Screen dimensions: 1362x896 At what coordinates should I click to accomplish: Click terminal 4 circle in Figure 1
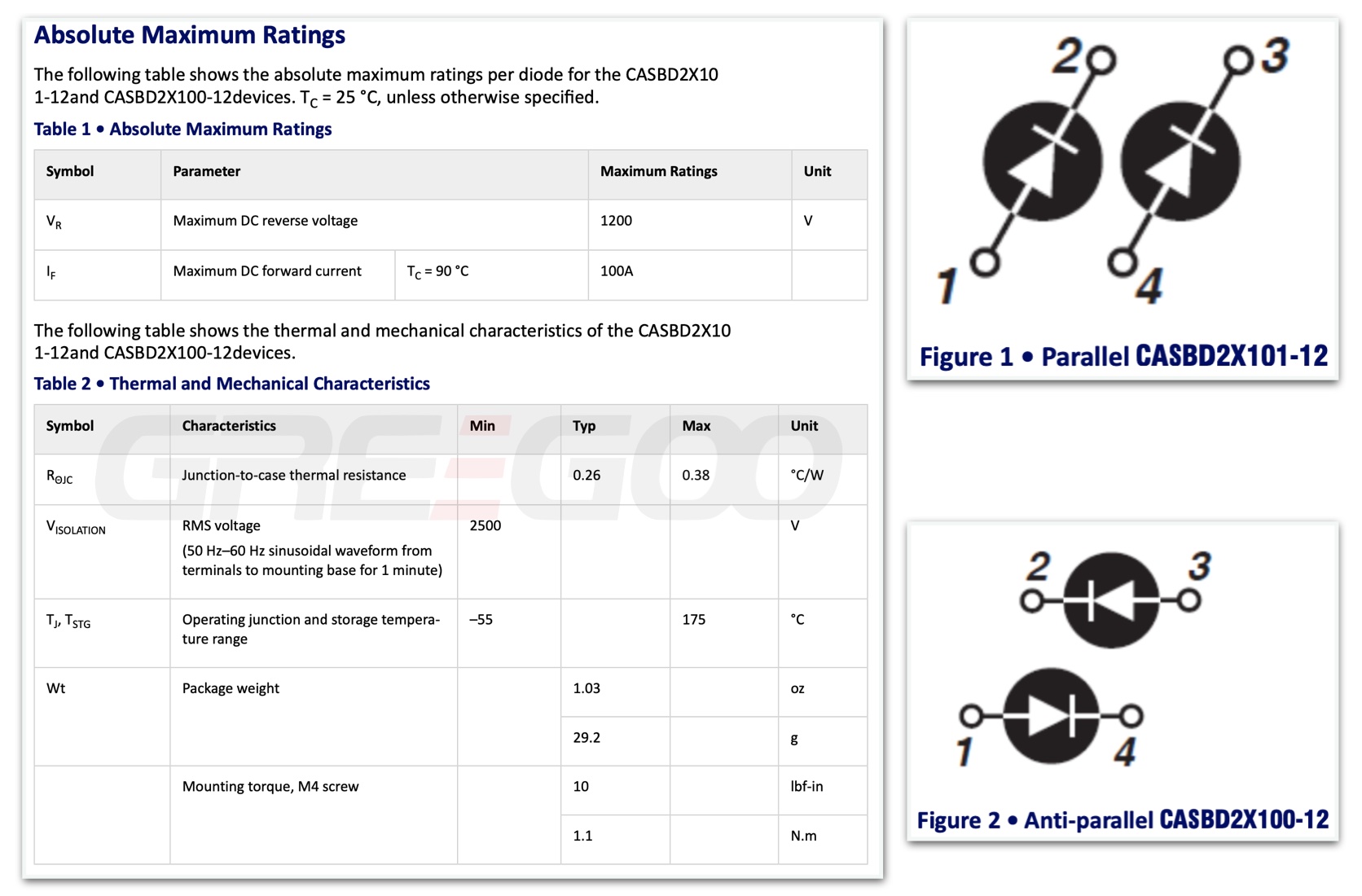tap(1123, 262)
